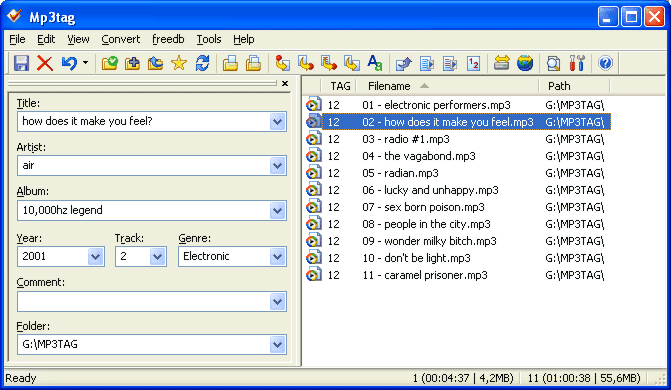Save tag with the floppy disk icon
The height and width of the screenshot is (390, 671).
point(21,63)
